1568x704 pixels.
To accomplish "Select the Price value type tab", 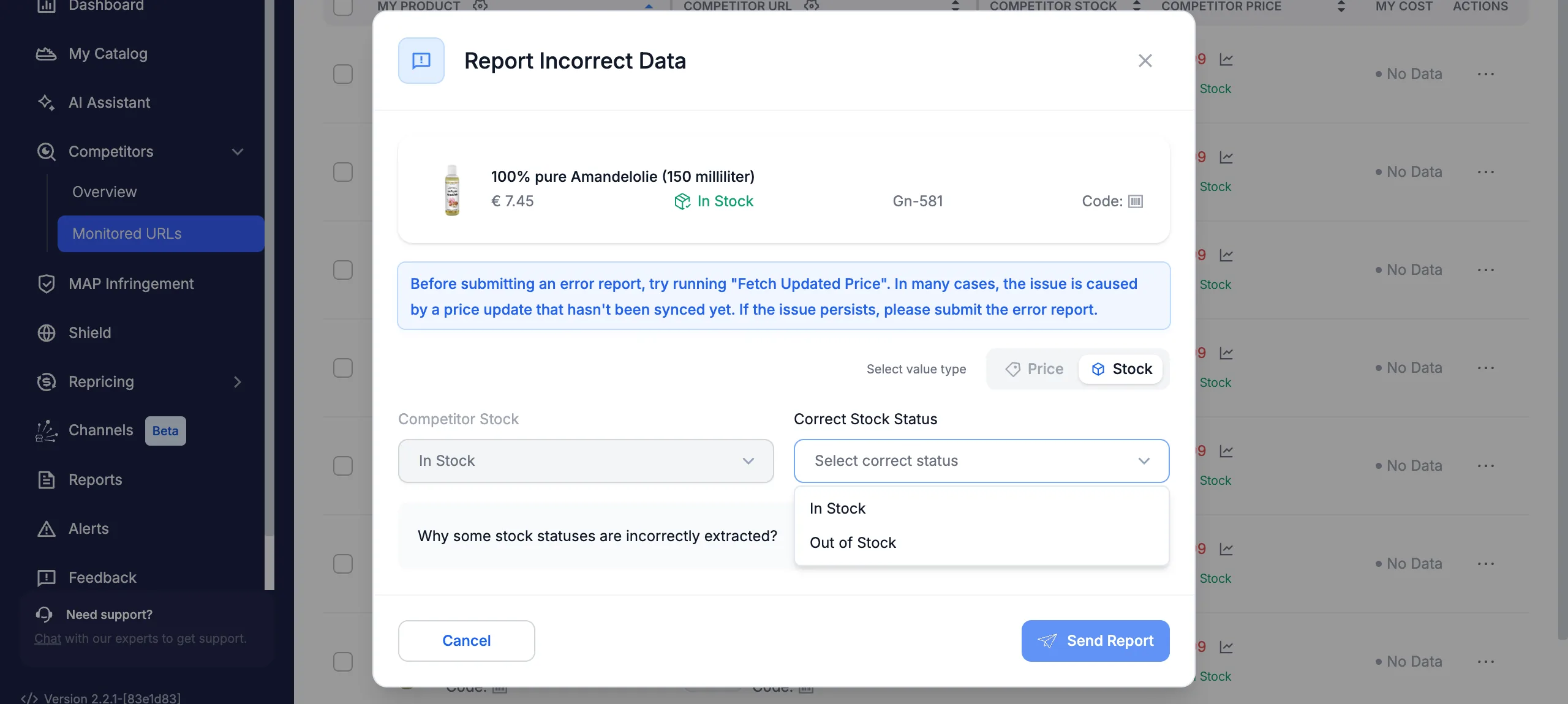I will (x=1034, y=369).
